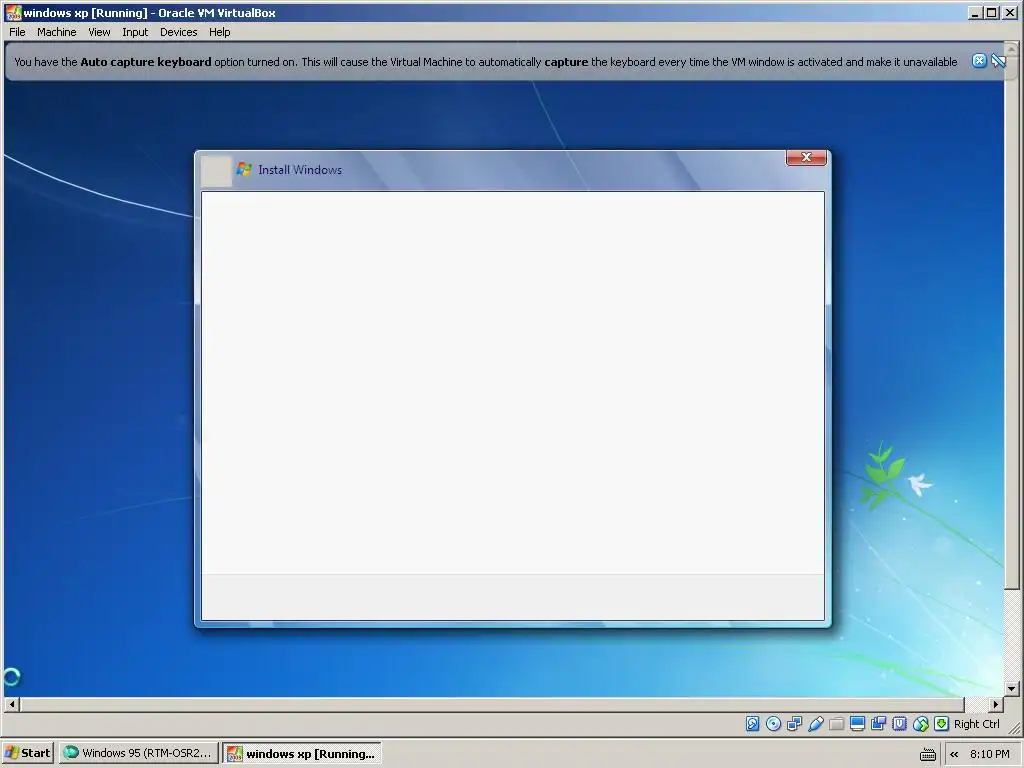Viewport: 1024px width, 768px height.
Task: Dismiss the Auto capture keyboard notification
Action: [979, 61]
